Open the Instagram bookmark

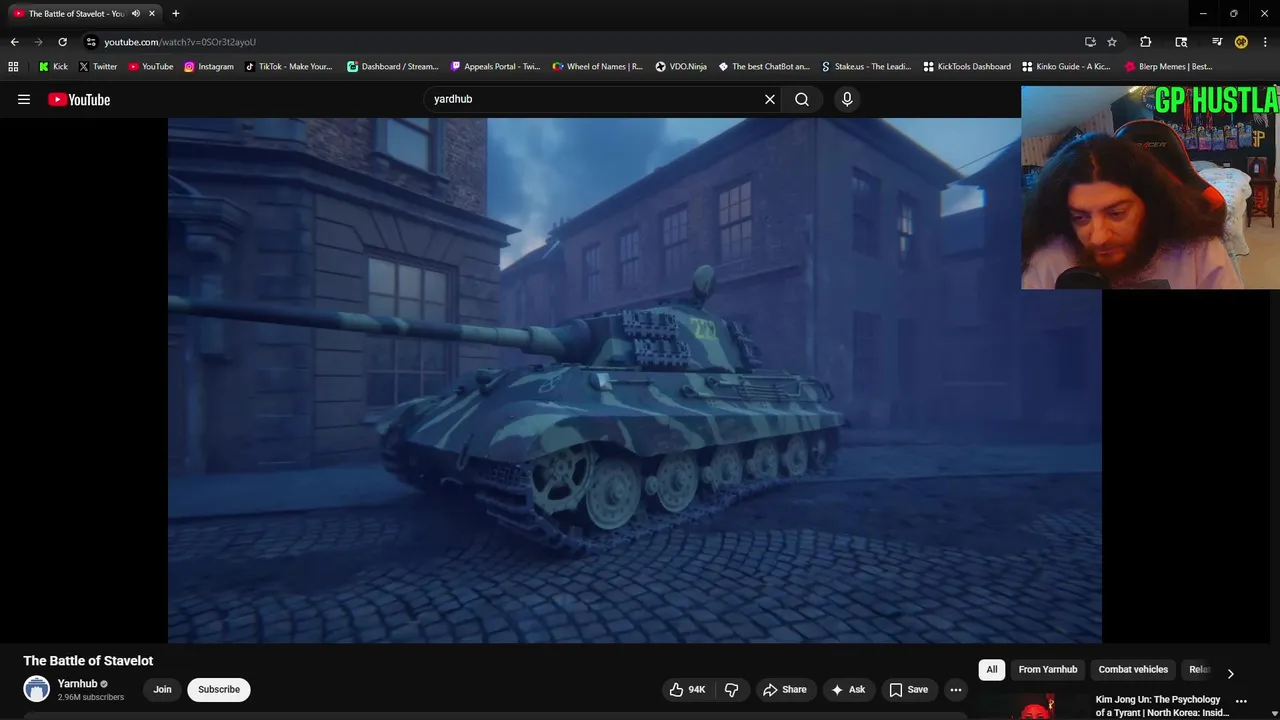(208, 67)
